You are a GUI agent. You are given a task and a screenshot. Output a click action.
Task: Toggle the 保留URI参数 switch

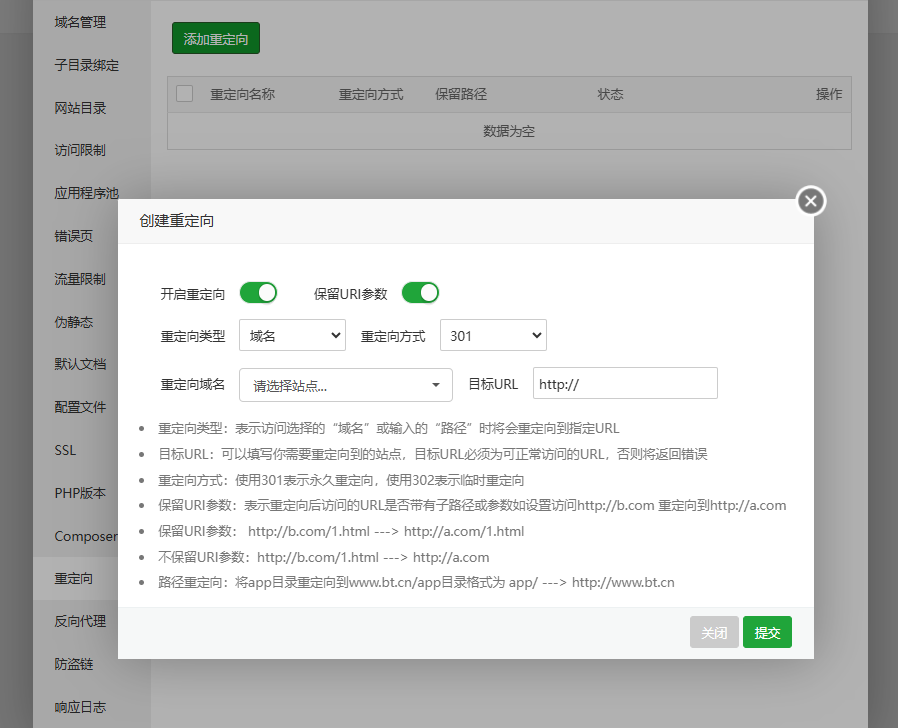[420, 293]
